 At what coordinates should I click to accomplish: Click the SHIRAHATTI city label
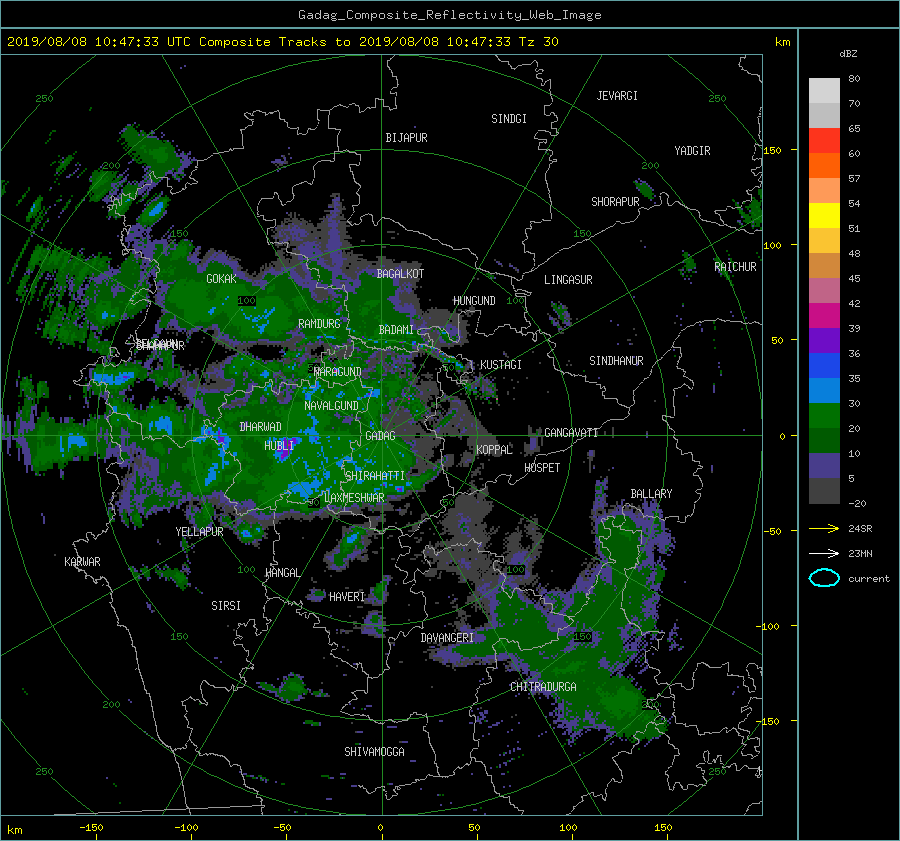pyautogui.click(x=375, y=476)
